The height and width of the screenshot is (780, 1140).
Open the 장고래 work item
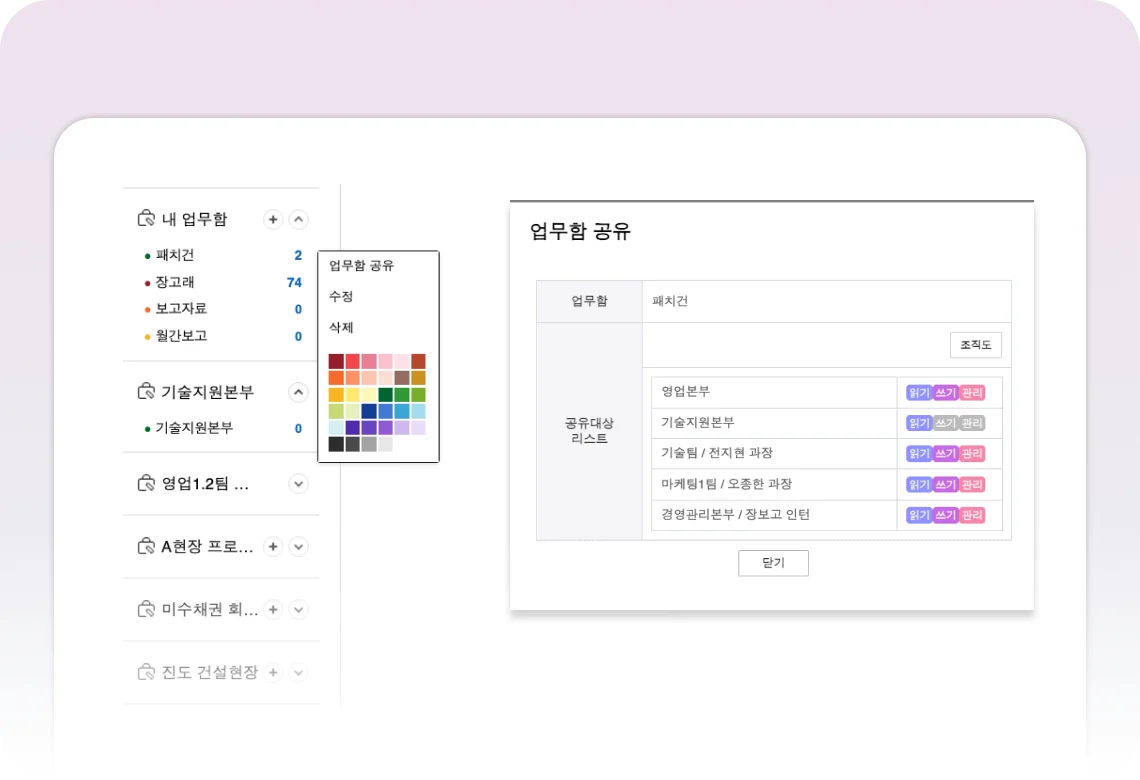click(175, 282)
